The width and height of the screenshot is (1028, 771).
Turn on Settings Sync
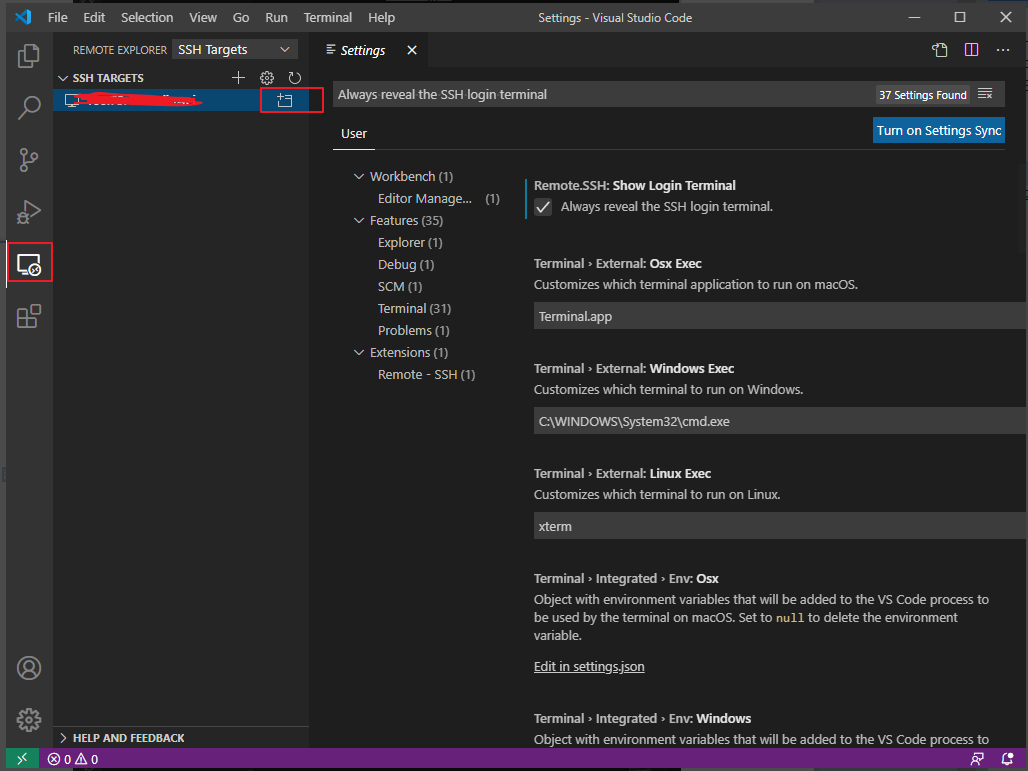[939, 130]
